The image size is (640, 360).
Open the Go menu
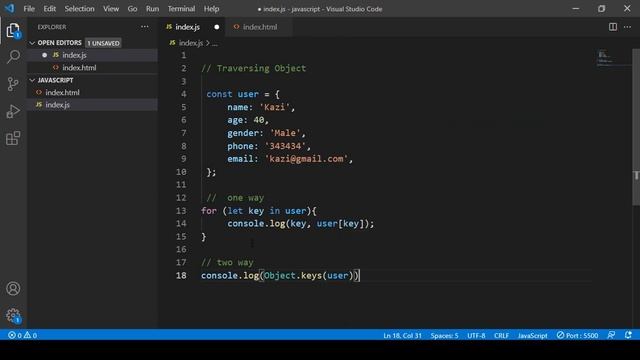pos(132,9)
